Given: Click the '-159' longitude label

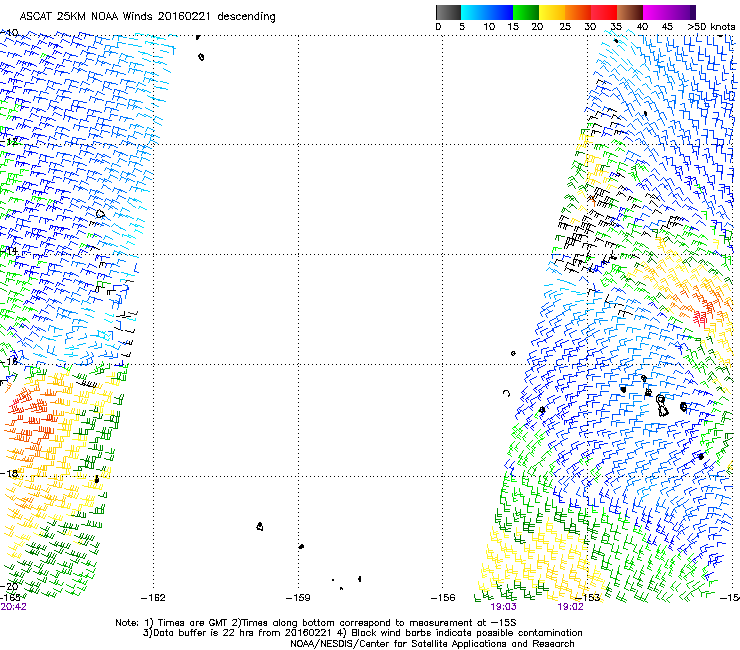Looking at the screenshot, I should point(298,598).
